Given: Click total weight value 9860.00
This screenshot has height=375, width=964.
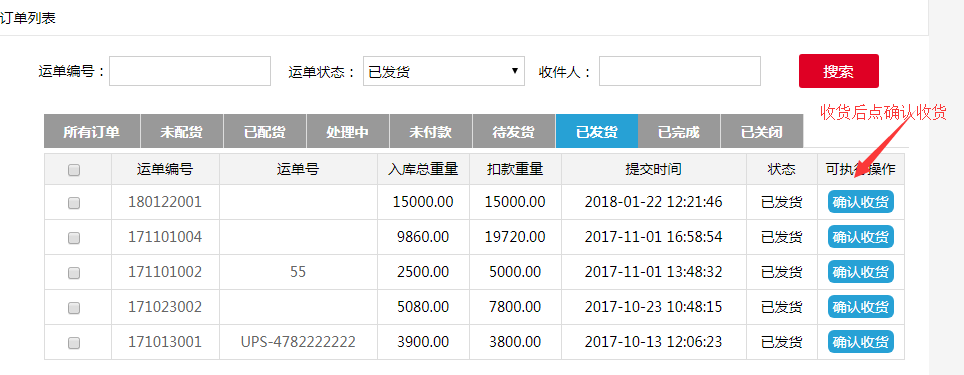Looking at the screenshot, I should click(423, 237).
